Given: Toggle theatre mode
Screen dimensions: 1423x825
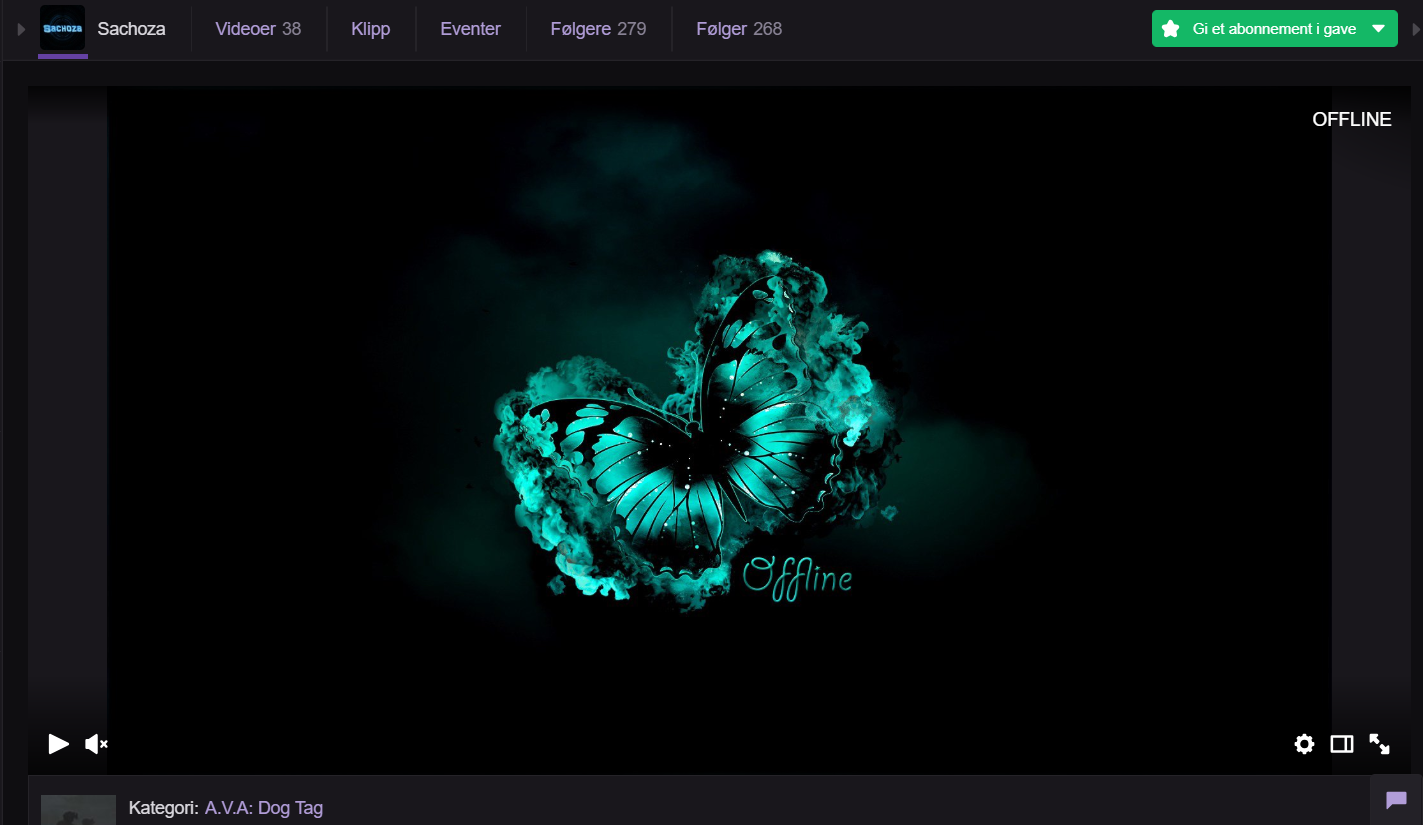Looking at the screenshot, I should (x=1342, y=743).
